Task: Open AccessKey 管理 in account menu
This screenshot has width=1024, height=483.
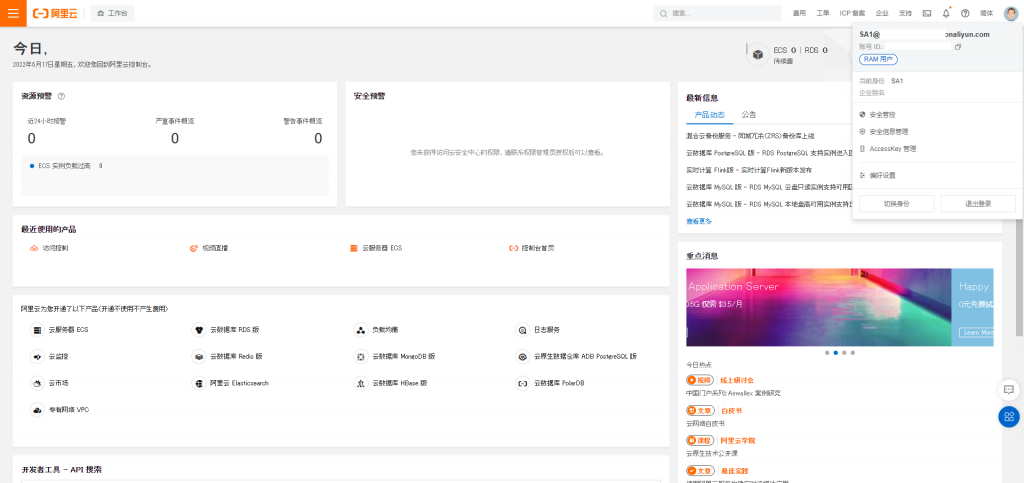Action: (x=893, y=149)
